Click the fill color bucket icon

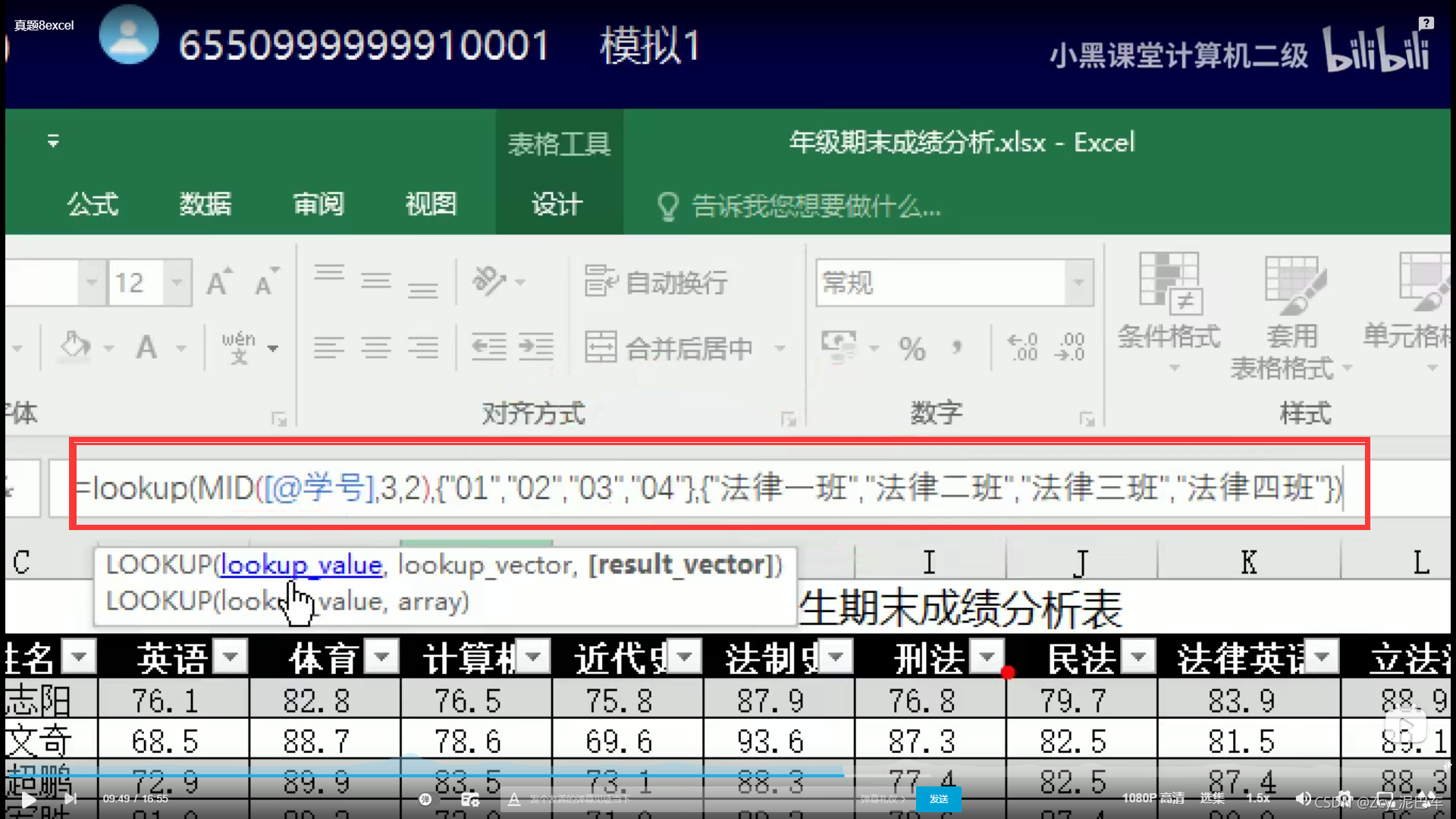[x=74, y=347]
